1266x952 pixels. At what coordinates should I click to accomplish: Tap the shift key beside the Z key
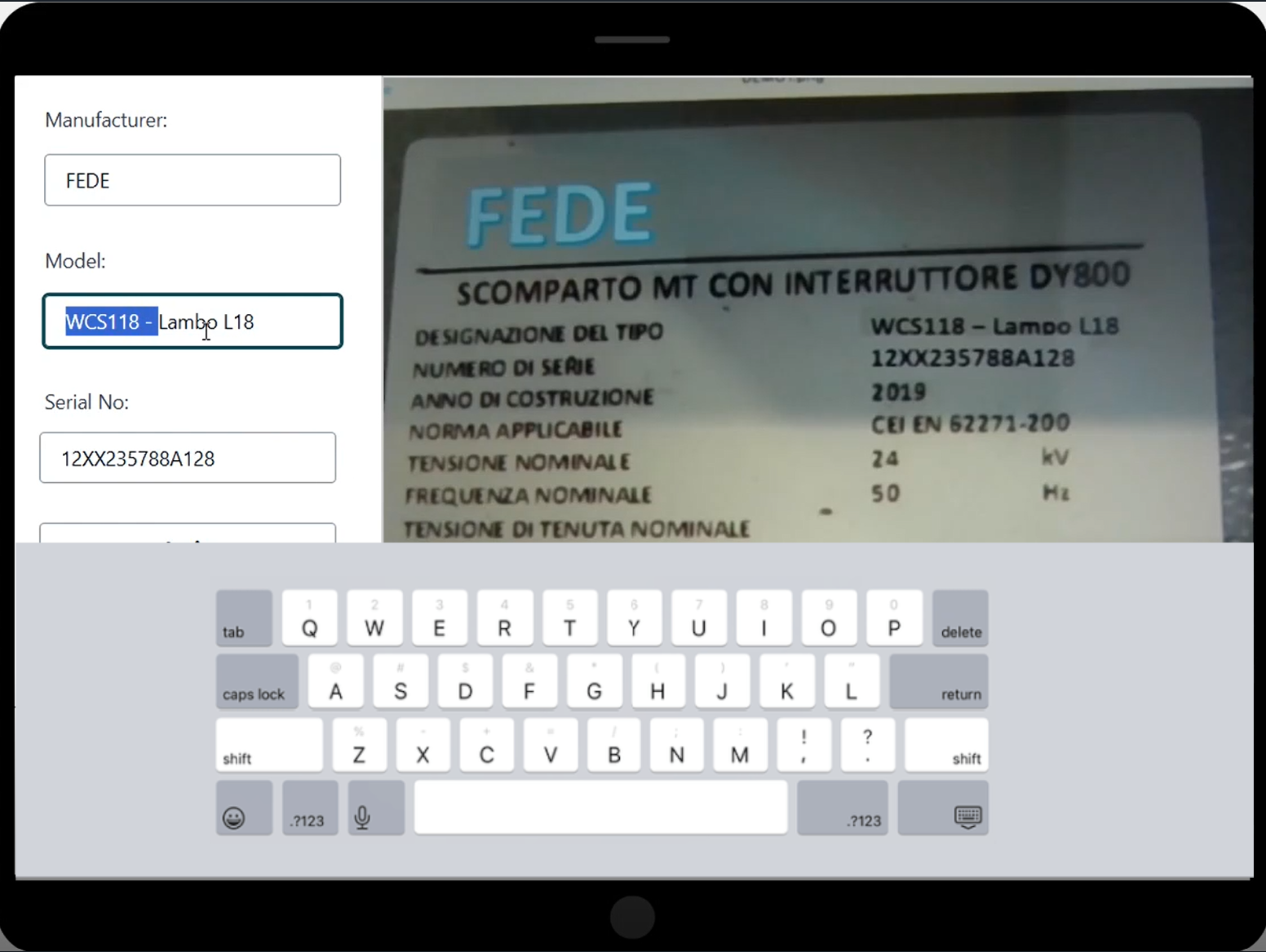269,745
